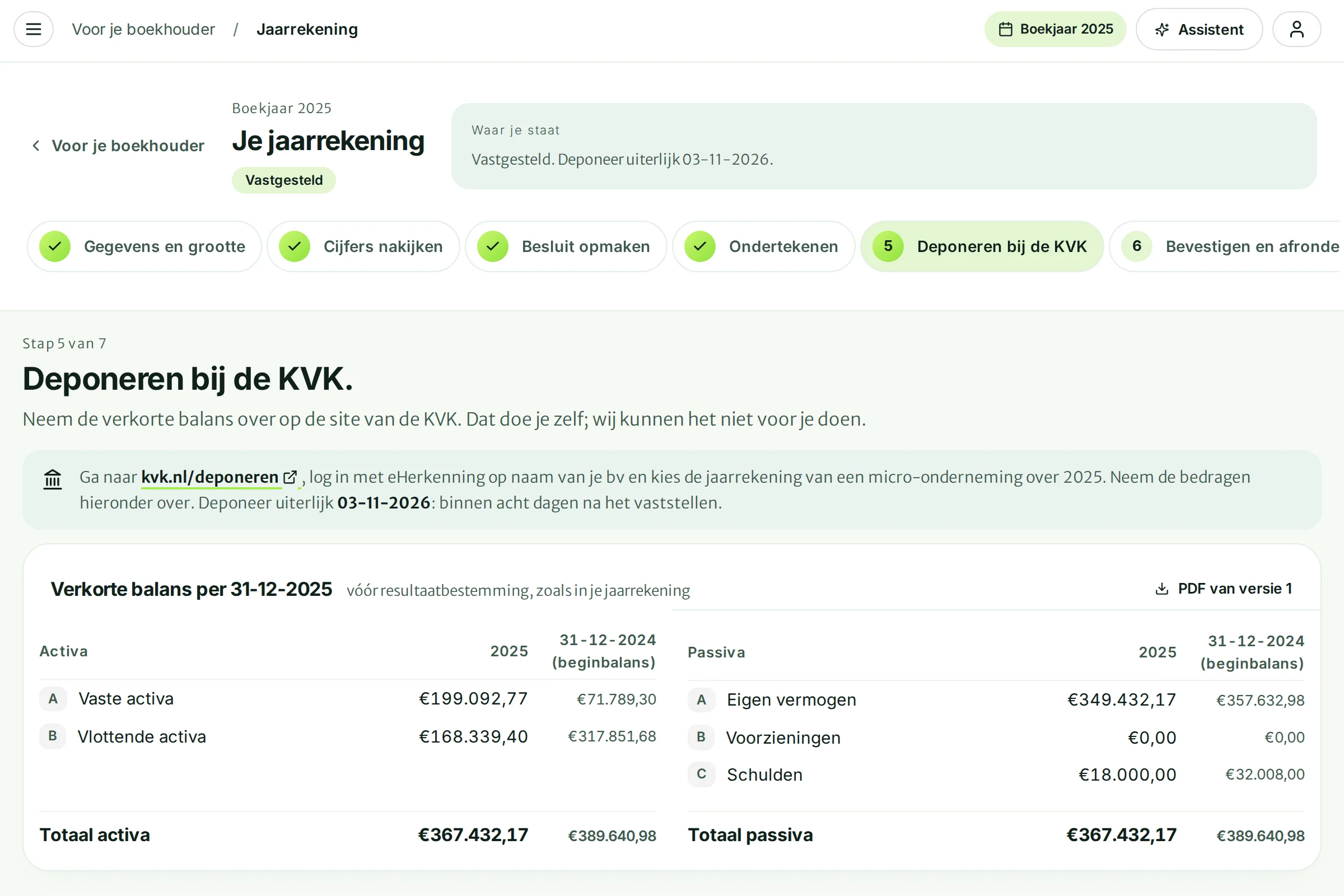This screenshot has height=896, width=1344.
Task: Select the Schulden beginbalans €32.008,00
Action: point(1265,774)
